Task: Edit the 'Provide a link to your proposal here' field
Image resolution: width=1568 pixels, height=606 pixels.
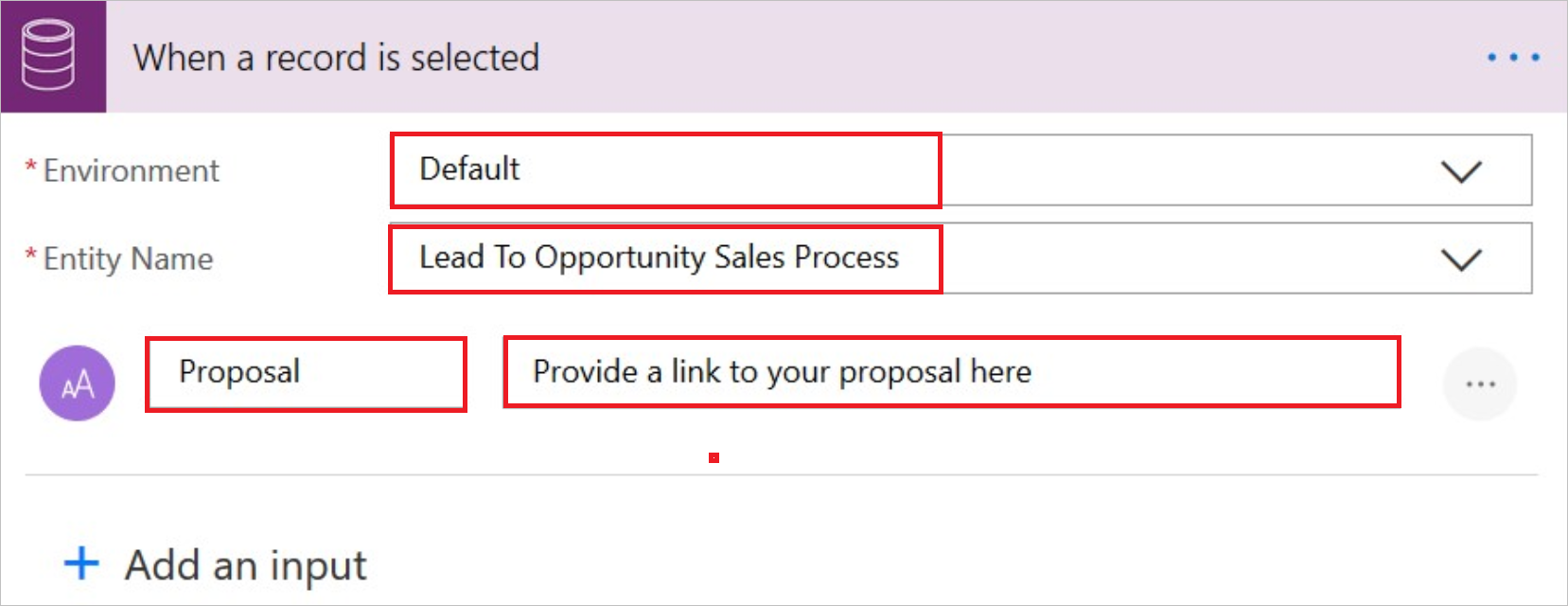Action: pos(951,372)
